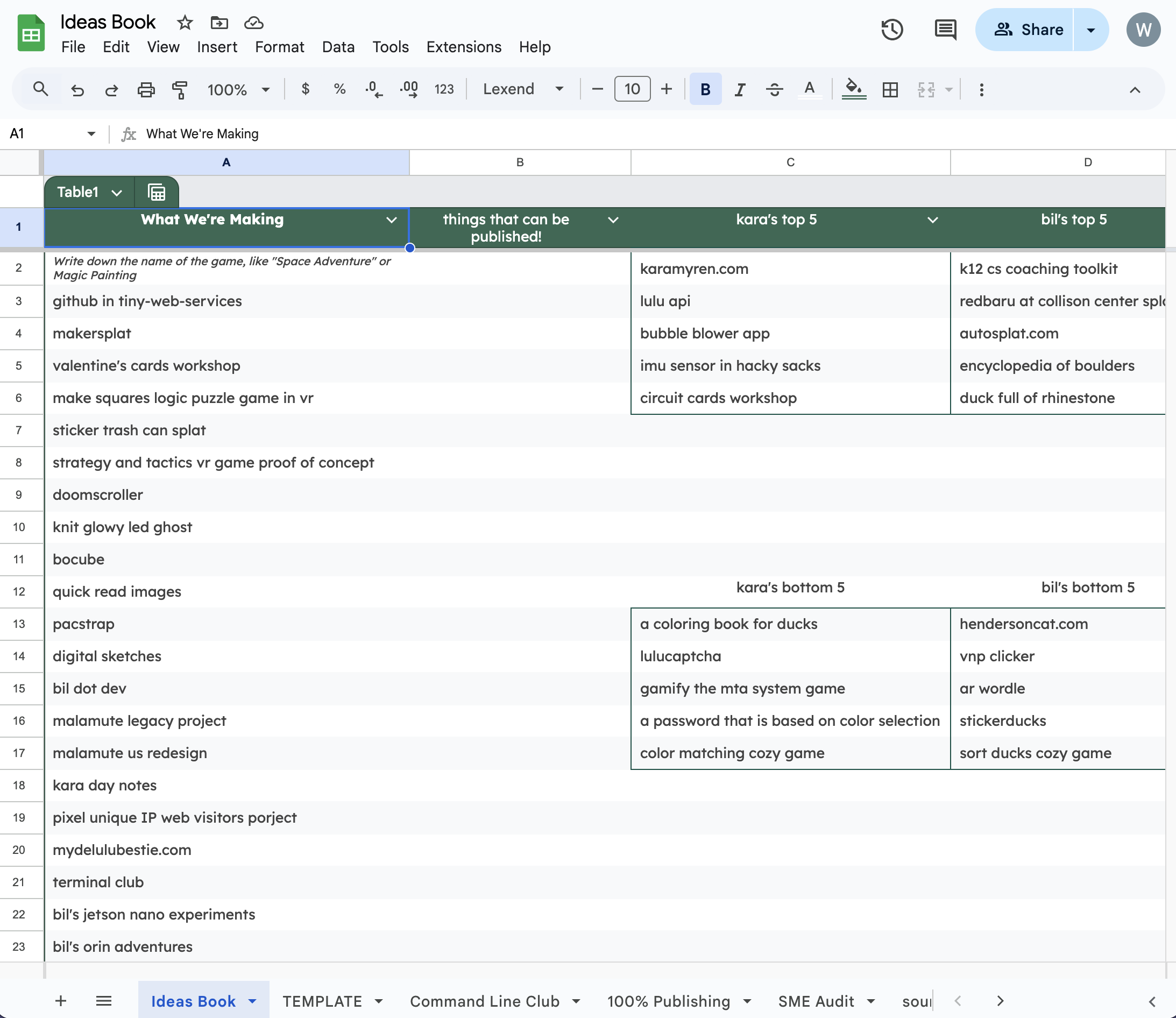Open the fill color paint bucket
This screenshot has height=1018, width=1176.
coord(853,89)
